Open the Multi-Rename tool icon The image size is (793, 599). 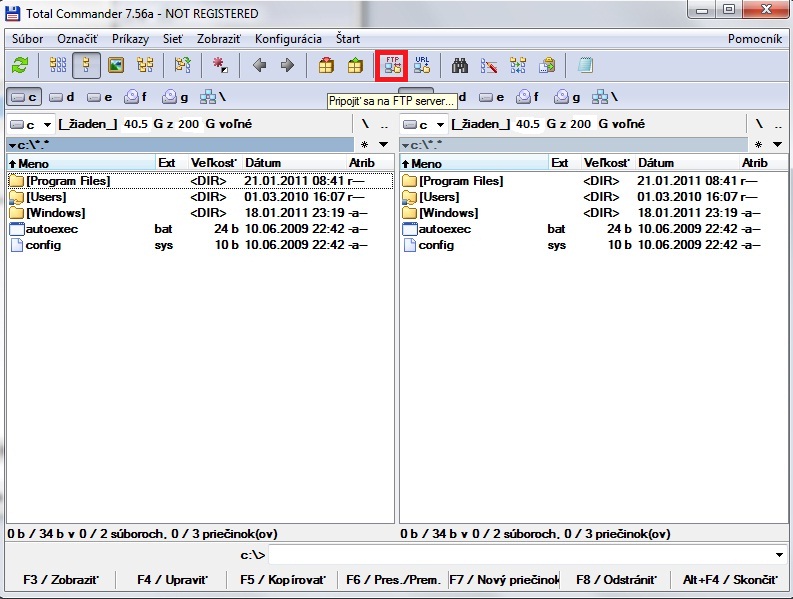(x=489, y=65)
